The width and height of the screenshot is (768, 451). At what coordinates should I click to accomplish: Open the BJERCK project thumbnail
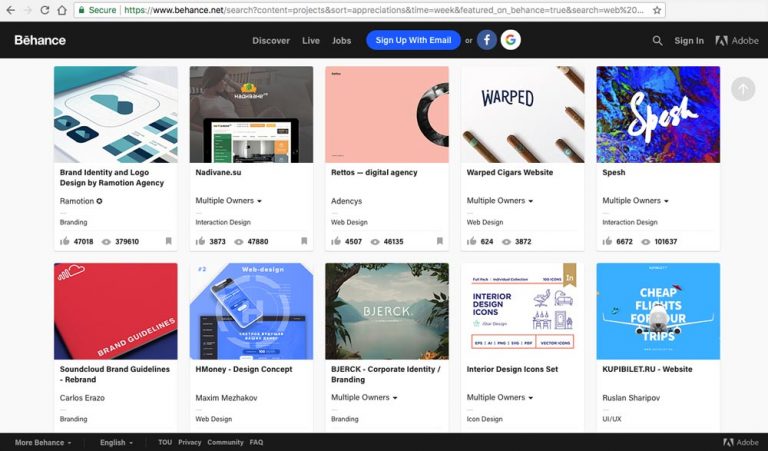pyautogui.click(x=387, y=311)
